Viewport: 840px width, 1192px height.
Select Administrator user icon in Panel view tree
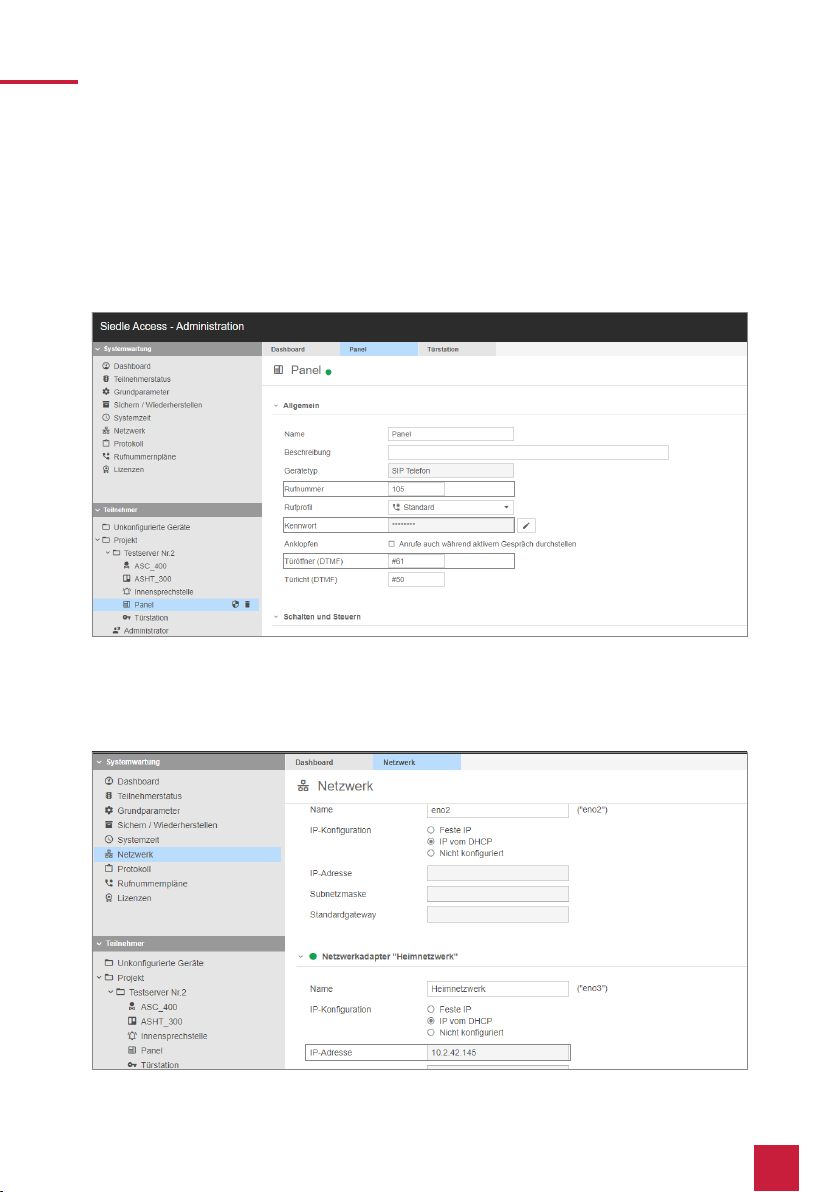116,630
